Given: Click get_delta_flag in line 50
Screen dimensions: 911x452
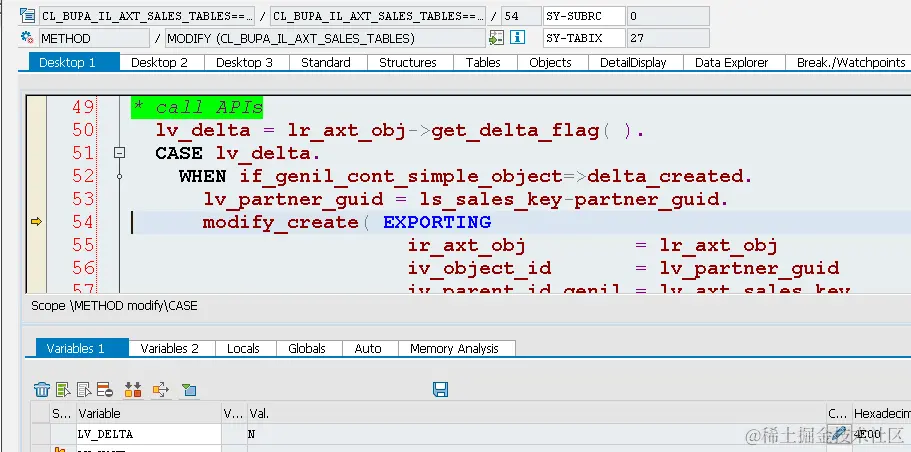Looking at the screenshot, I should 515,131.
